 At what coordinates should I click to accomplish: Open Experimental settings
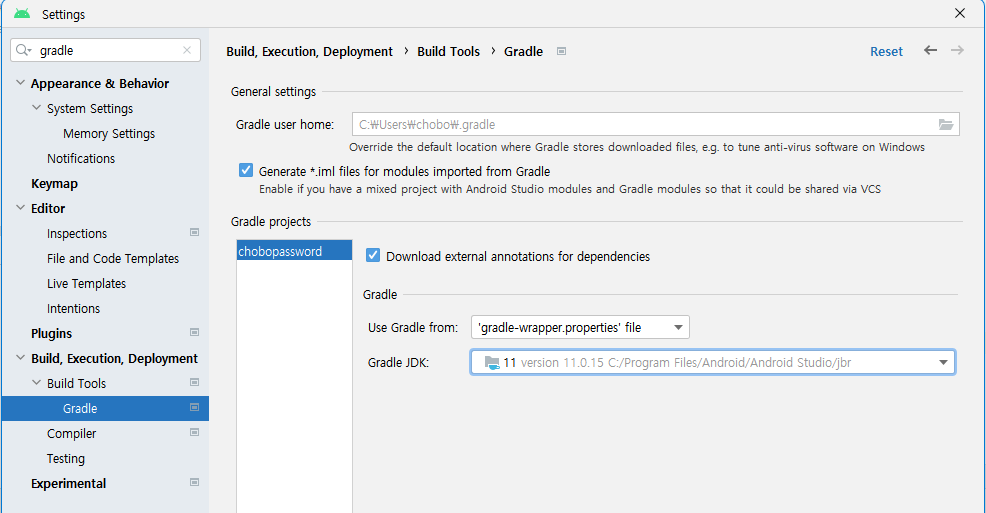(69, 483)
